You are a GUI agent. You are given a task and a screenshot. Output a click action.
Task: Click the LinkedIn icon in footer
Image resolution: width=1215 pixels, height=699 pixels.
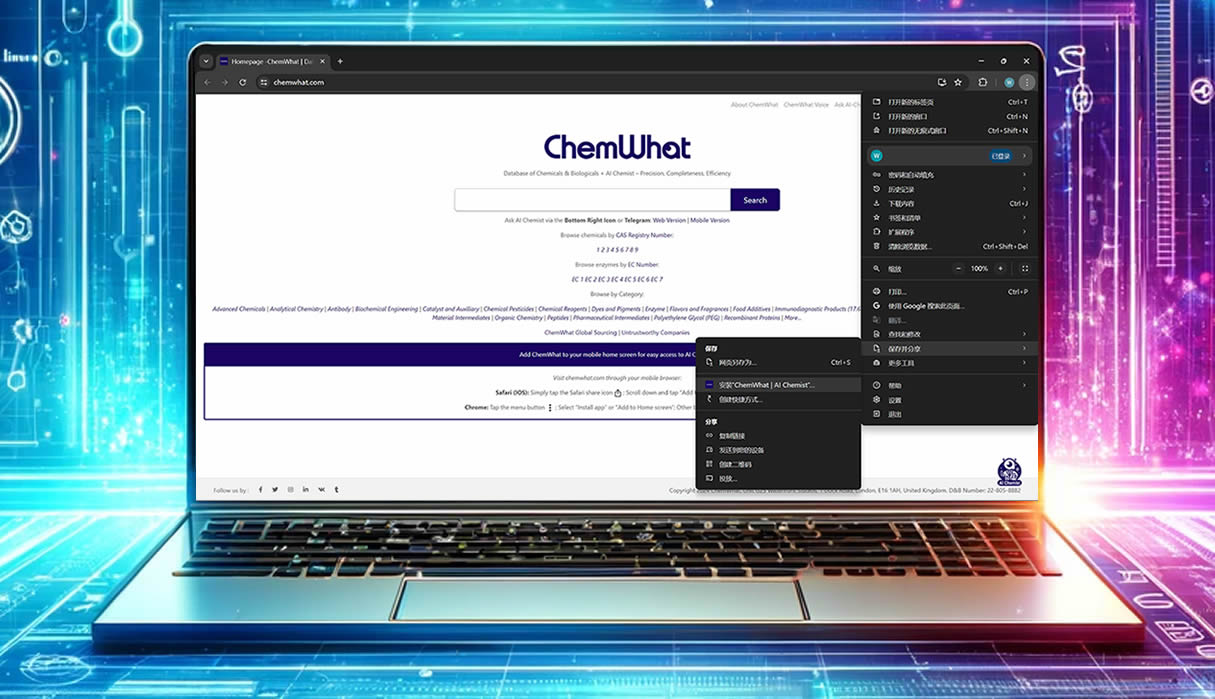[x=306, y=490]
